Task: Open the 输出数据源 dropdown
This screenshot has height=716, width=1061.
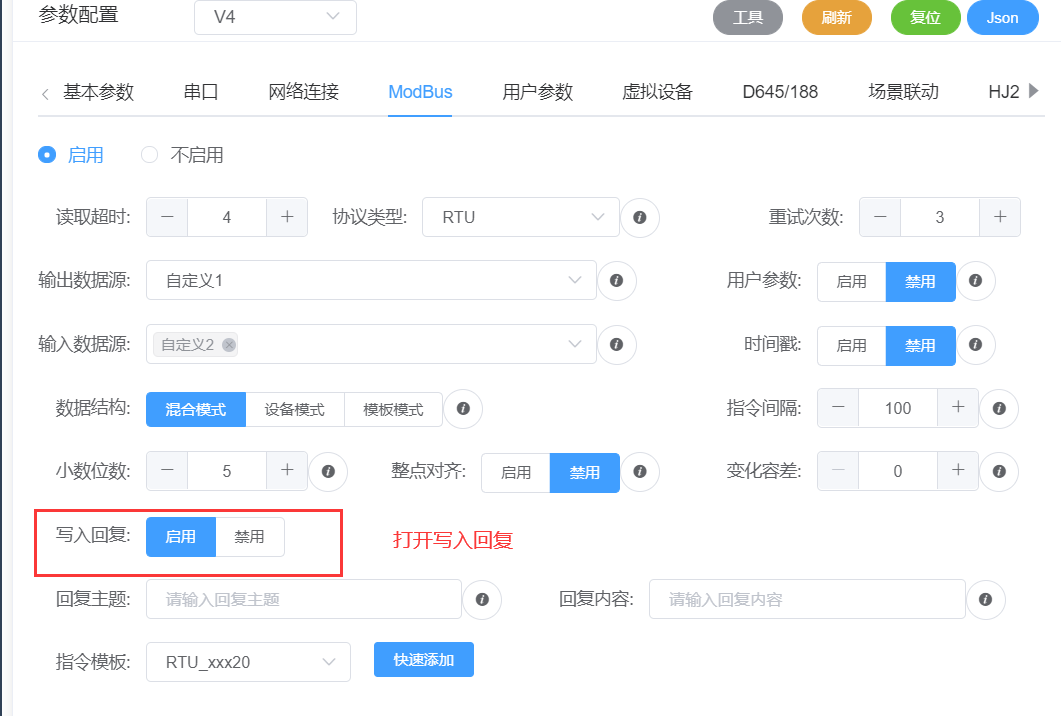Action: (371, 280)
